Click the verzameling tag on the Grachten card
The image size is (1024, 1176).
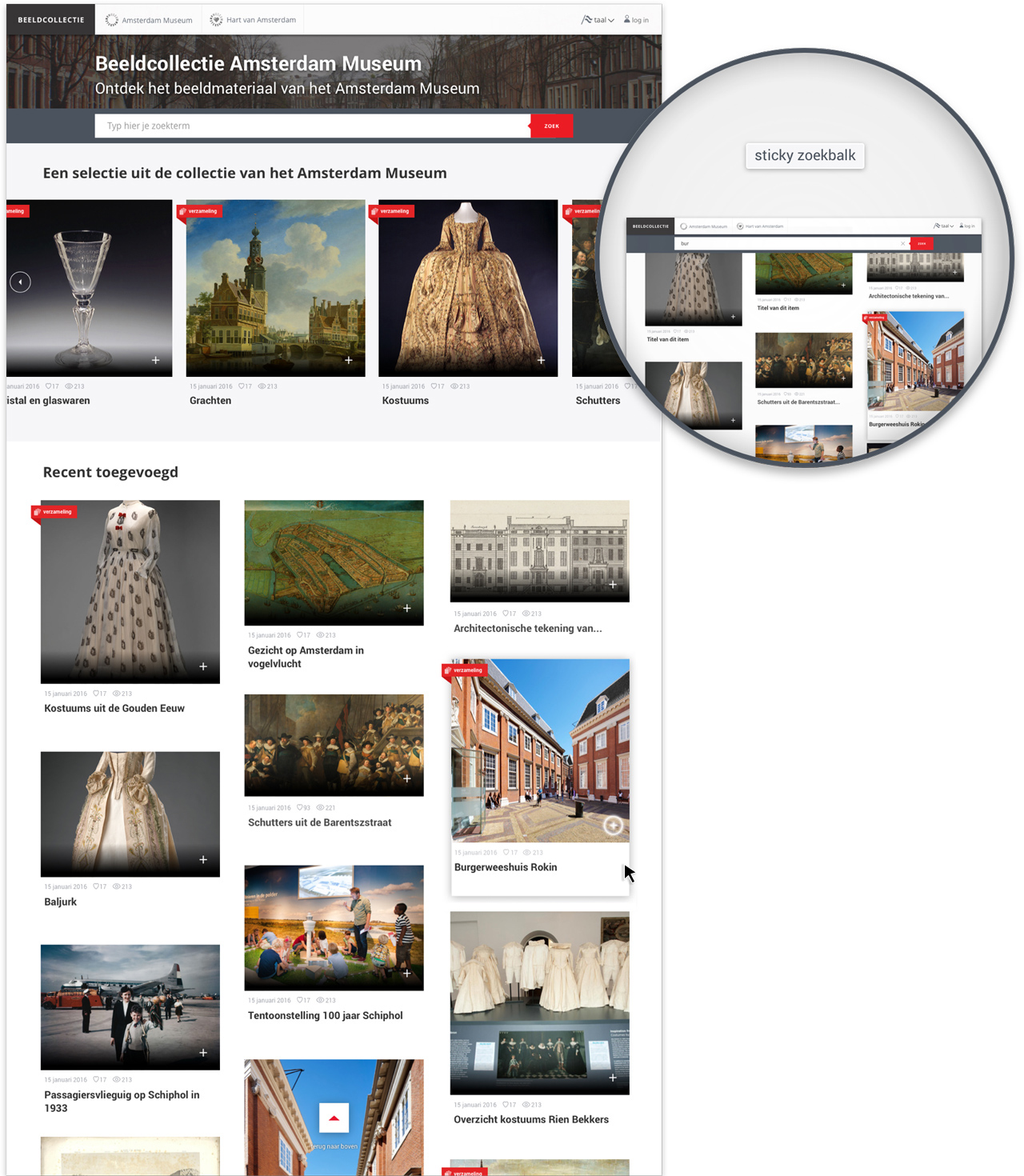coord(198,211)
